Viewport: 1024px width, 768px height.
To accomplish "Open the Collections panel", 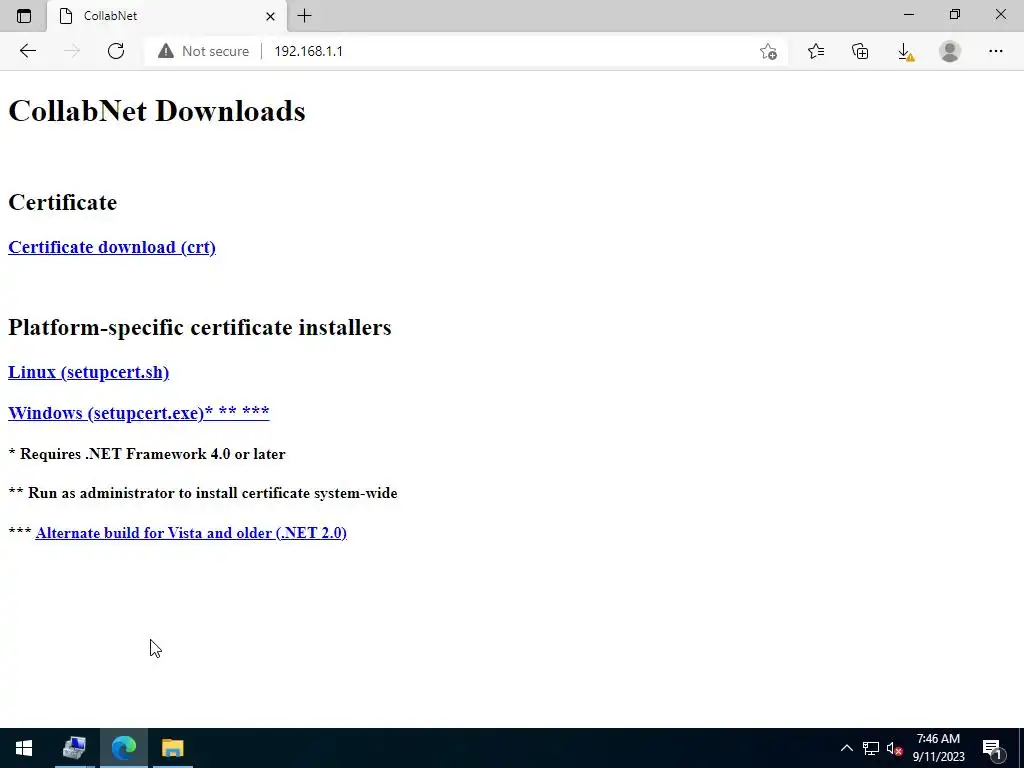I will pos(860,51).
